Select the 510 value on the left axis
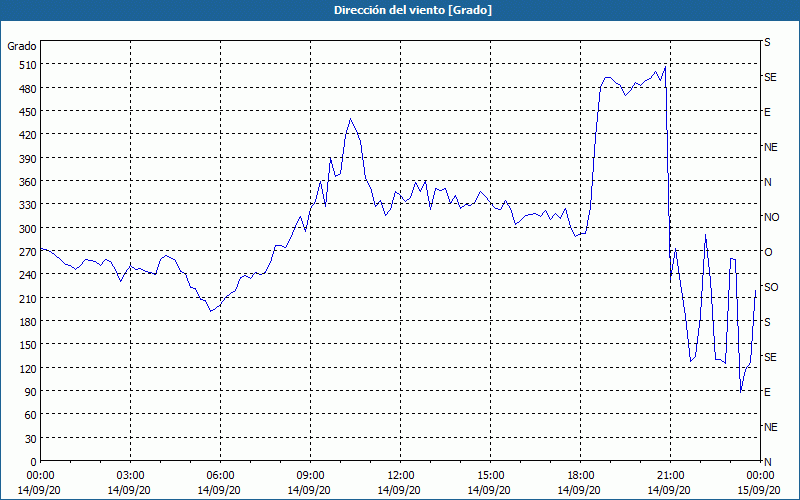 pos(28,65)
